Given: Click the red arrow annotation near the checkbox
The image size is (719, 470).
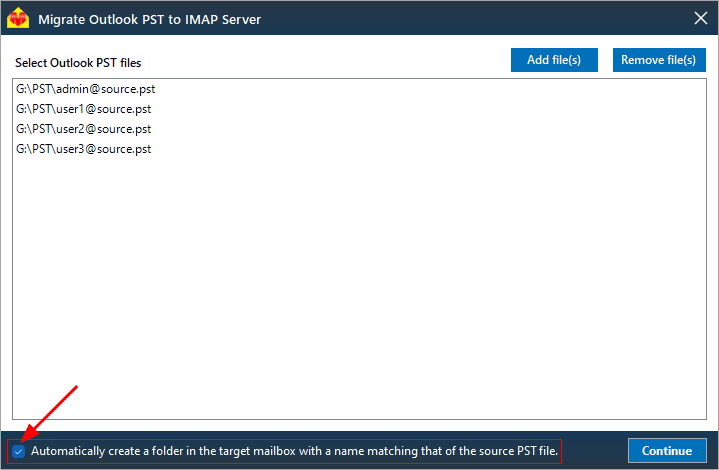Looking at the screenshot, I should (x=50, y=412).
